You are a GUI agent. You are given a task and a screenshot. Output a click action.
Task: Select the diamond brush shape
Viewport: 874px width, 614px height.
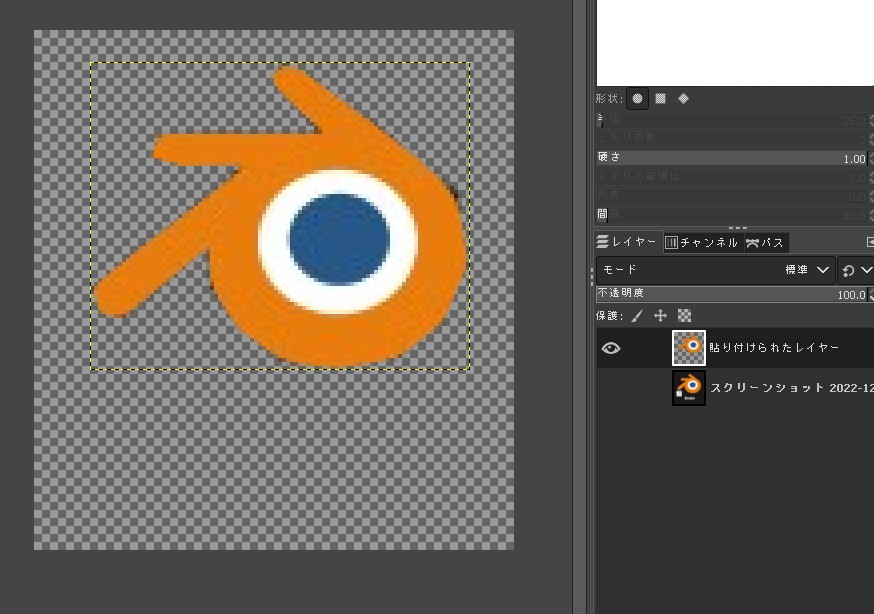(x=684, y=99)
